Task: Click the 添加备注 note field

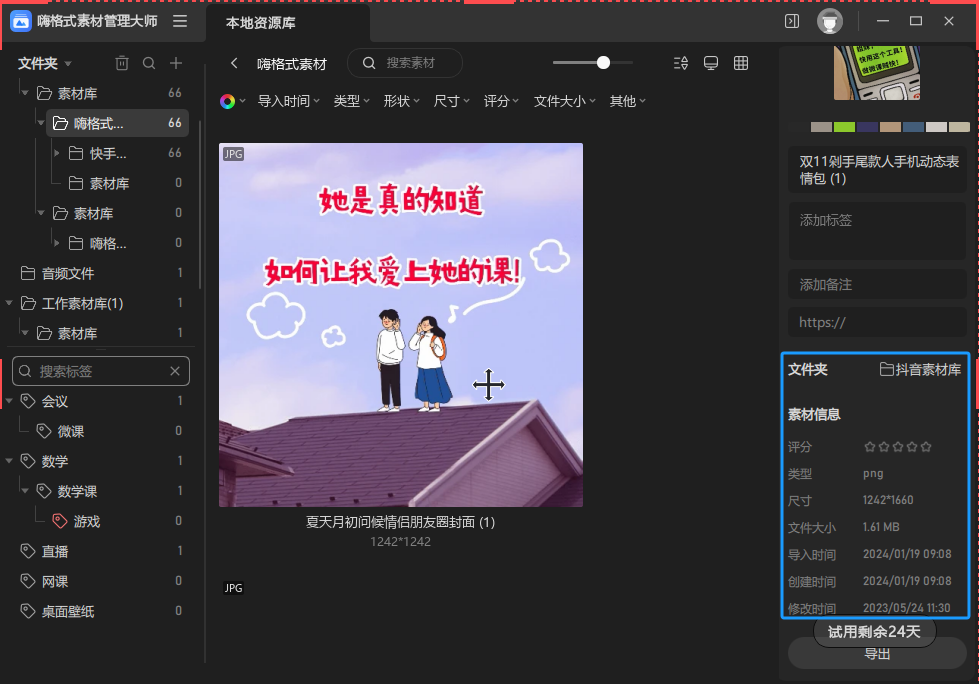Action: 877,285
